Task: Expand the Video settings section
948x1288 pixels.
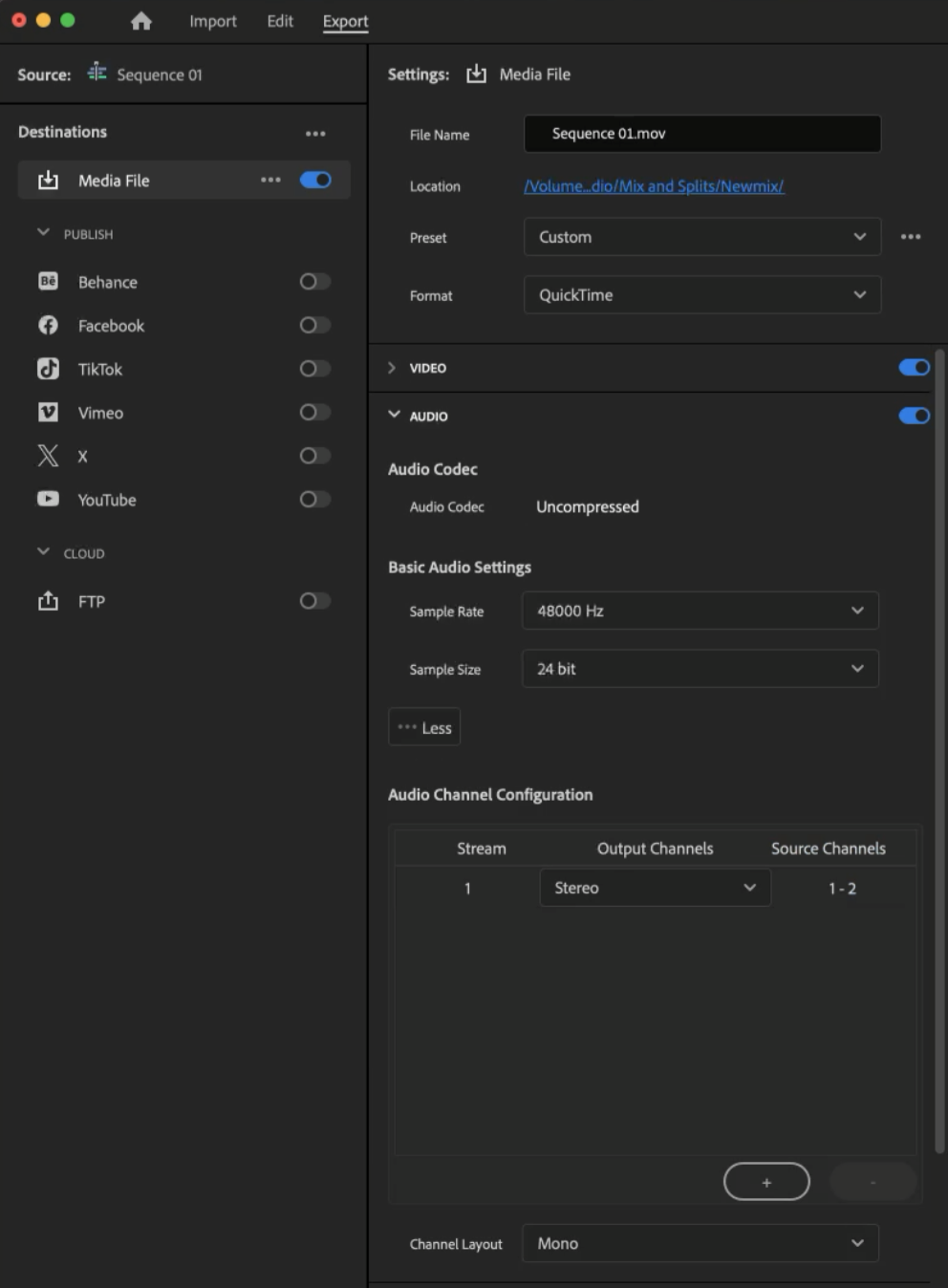Action: coord(392,367)
